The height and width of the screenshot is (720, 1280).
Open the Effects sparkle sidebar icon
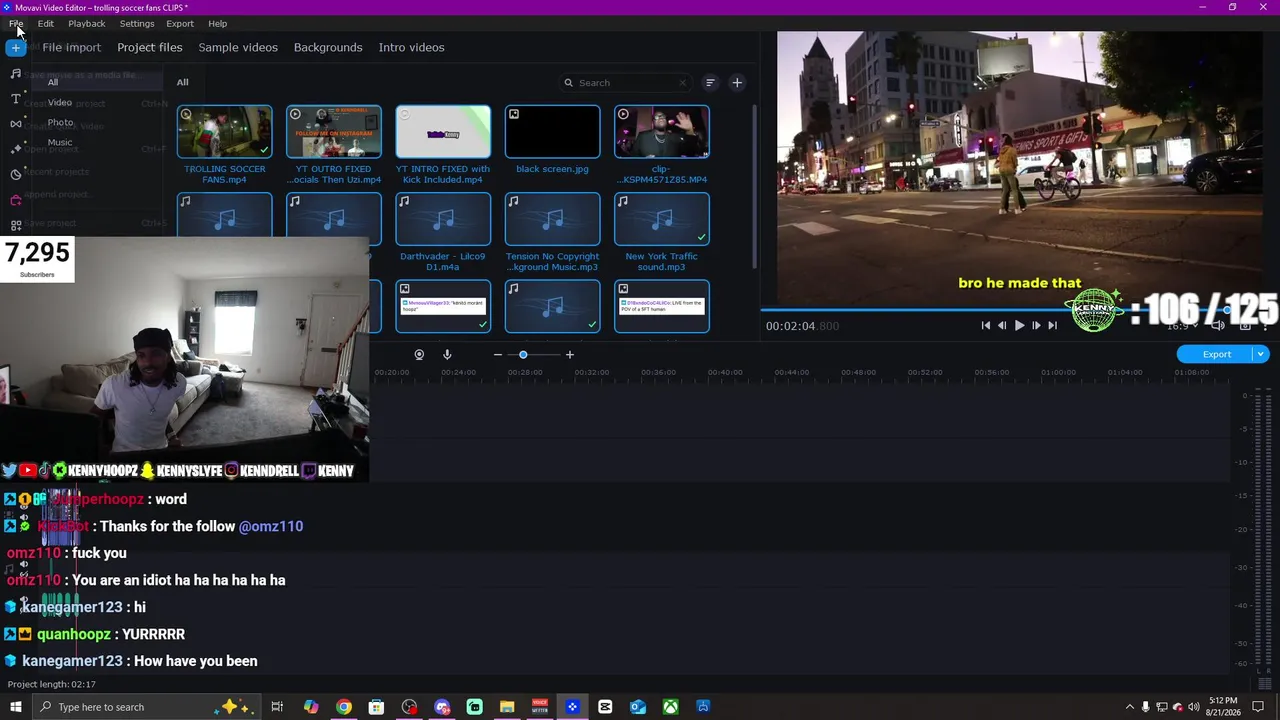click(x=15, y=149)
